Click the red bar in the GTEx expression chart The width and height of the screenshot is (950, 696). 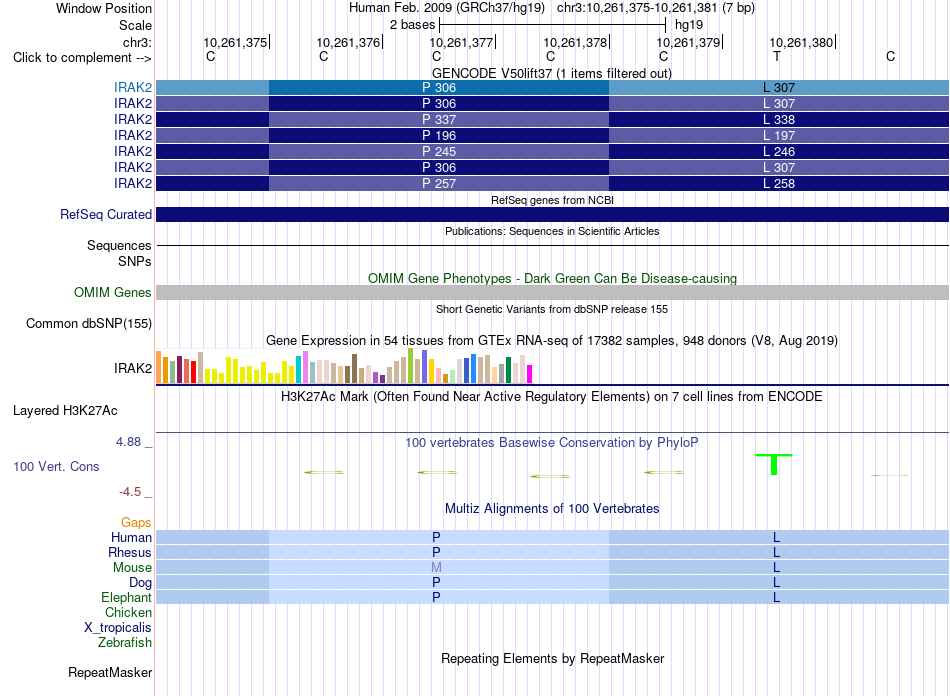pyautogui.click(x=193, y=372)
